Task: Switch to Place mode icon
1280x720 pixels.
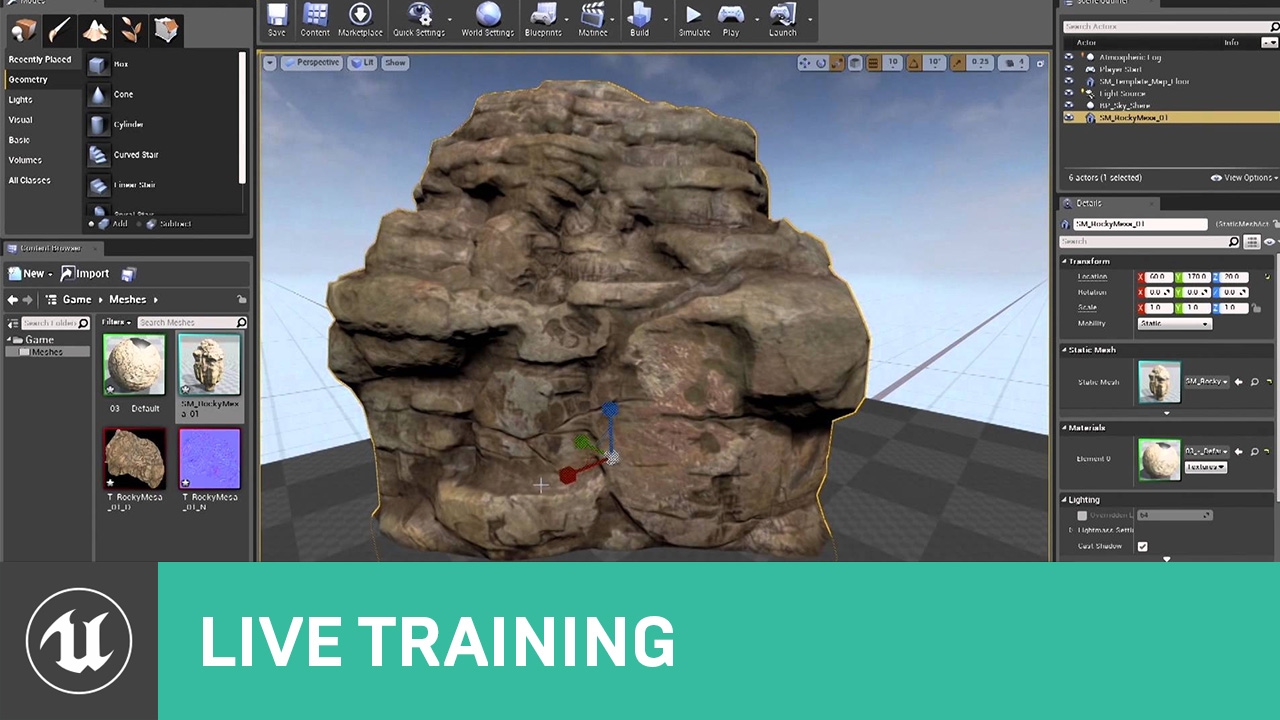Action: tap(24, 30)
